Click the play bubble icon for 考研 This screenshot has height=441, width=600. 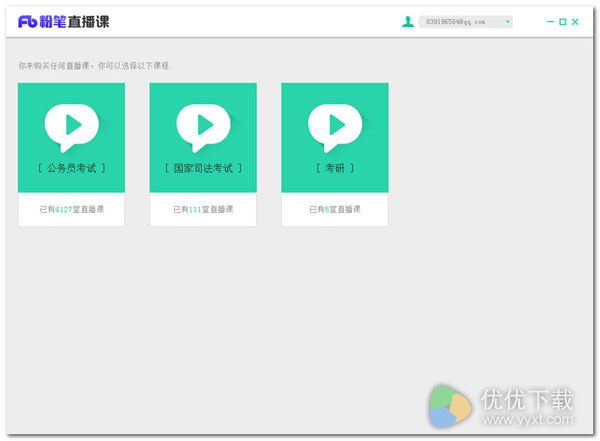tap(335, 128)
